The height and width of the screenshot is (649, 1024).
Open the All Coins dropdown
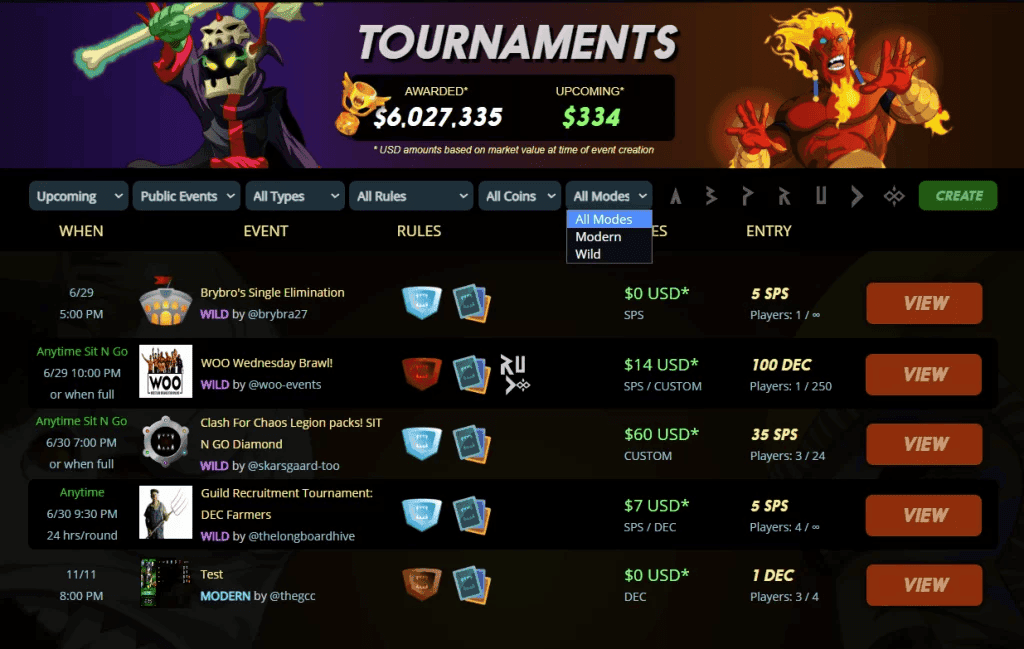pos(520,196)
